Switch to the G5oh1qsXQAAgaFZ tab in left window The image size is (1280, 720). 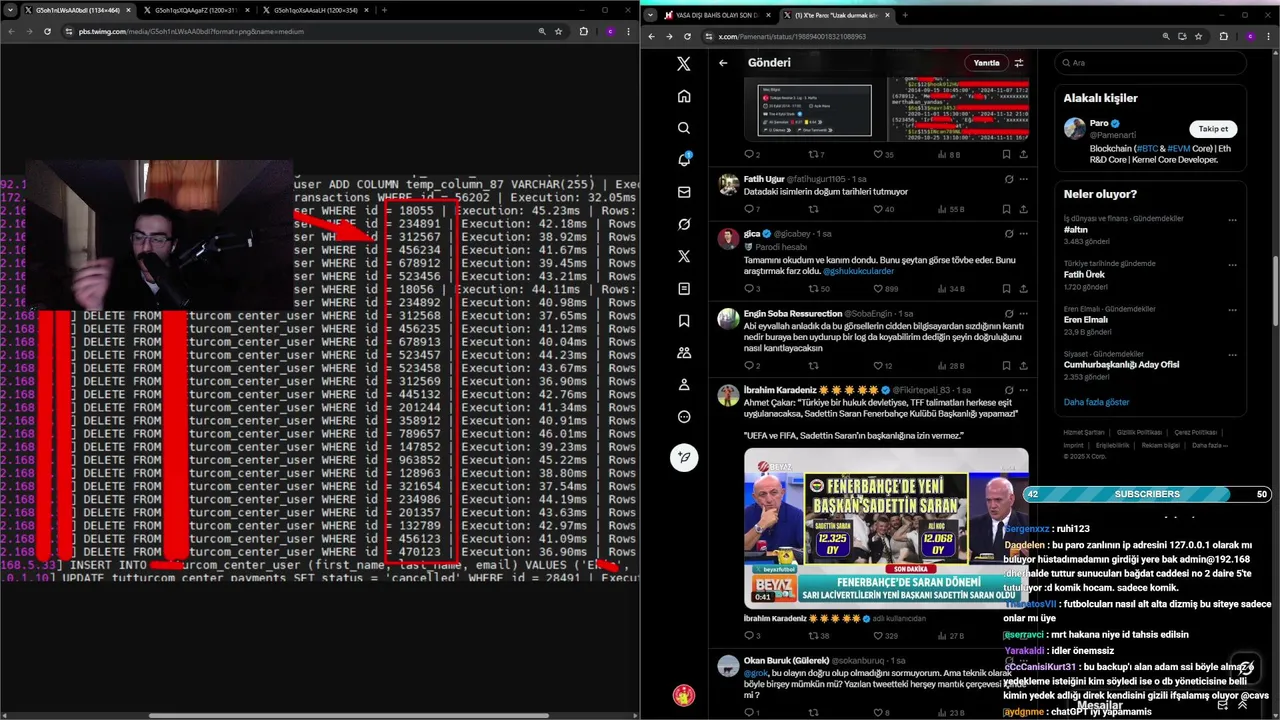pos(196,10)
